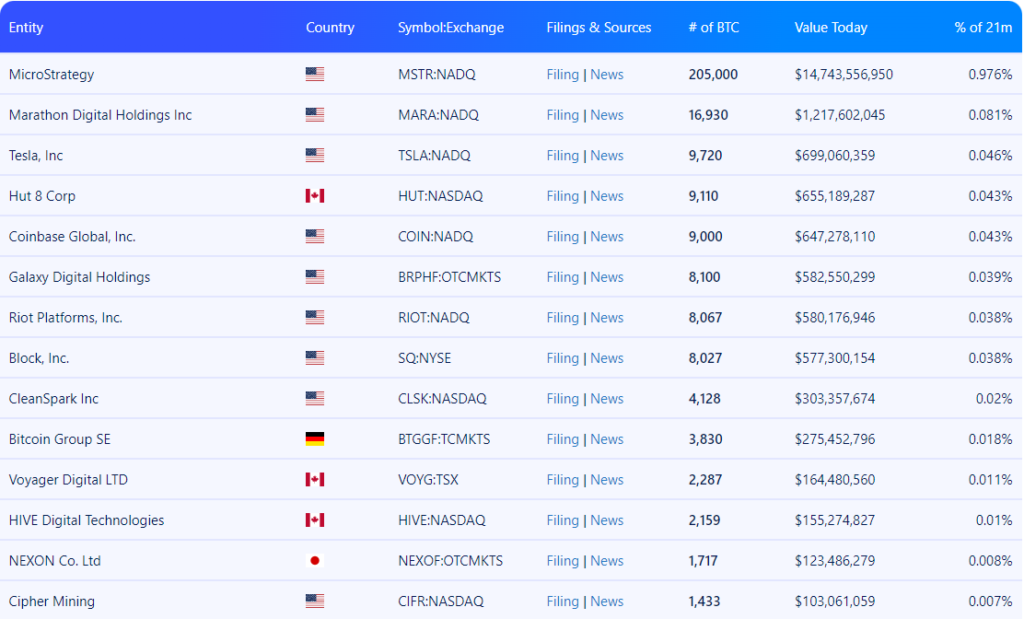Open News link for Riot Platforms, Inc.
The width and height of the screenshot is (1024, 619).
click(x=607, y=317)
